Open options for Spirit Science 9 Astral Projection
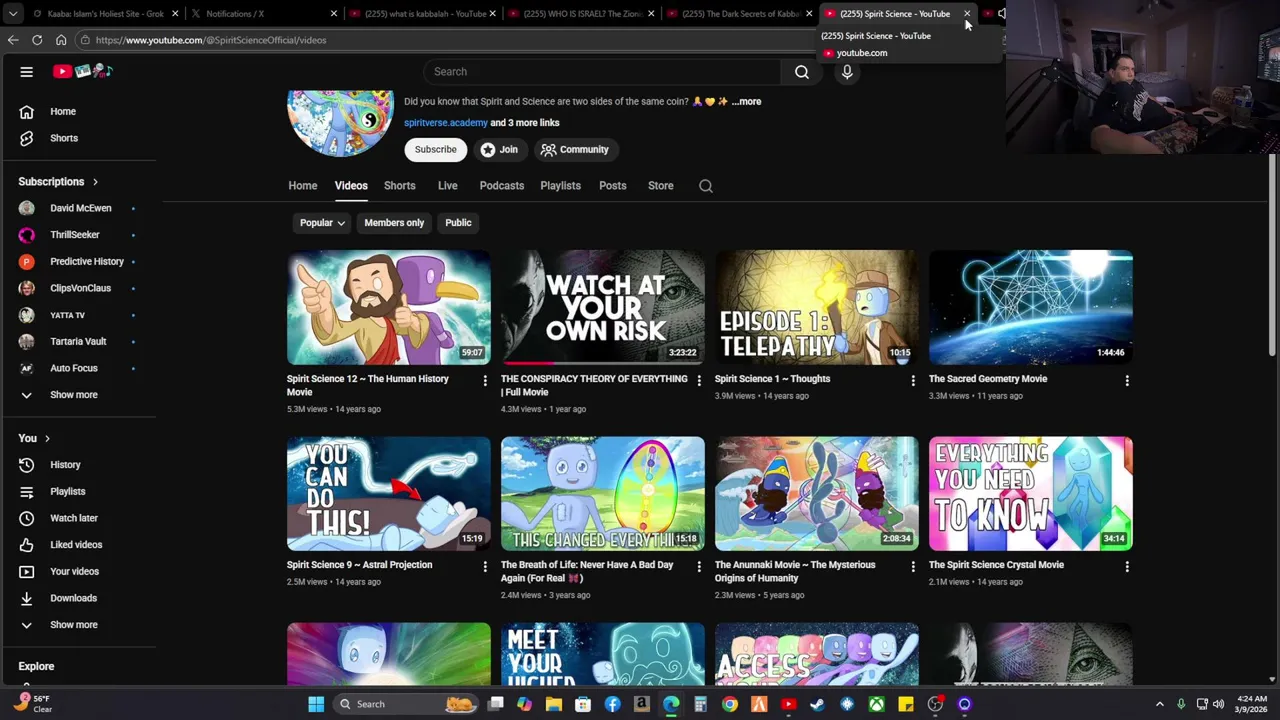 coord(485,566)
